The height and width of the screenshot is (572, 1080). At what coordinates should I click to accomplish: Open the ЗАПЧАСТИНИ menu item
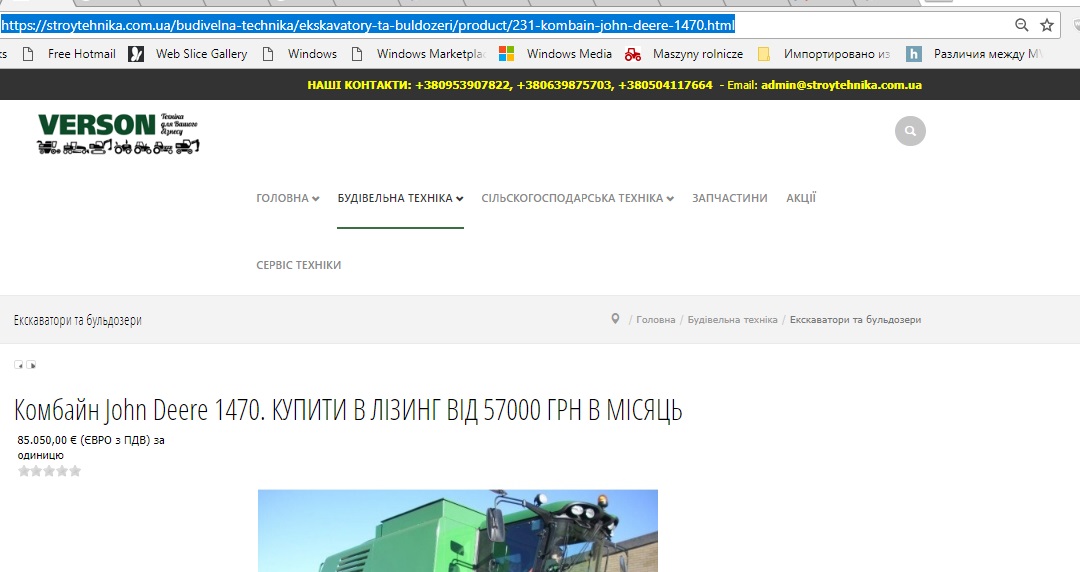(729, 198)
